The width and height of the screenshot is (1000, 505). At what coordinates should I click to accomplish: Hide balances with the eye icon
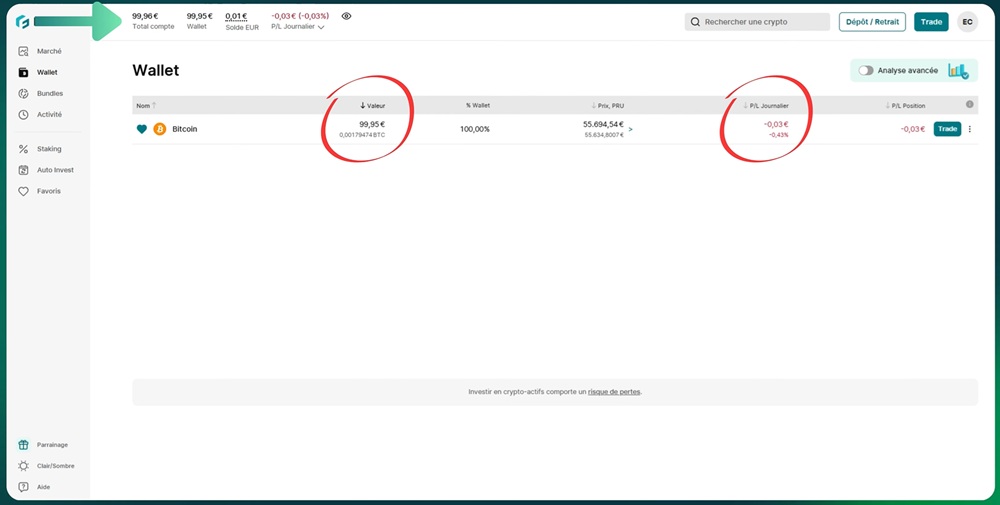tap(346, 16)
